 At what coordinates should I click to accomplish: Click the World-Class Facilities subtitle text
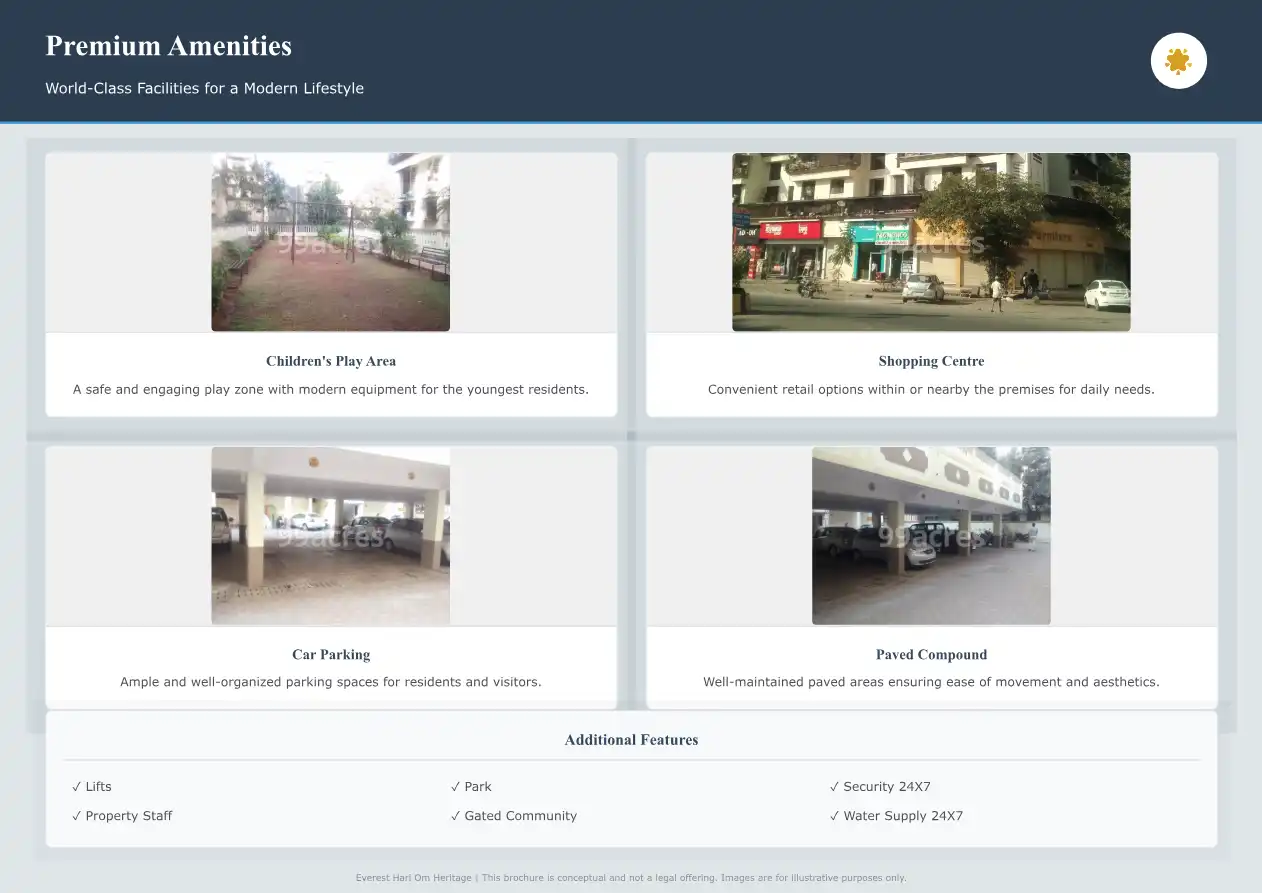(204, 88)
